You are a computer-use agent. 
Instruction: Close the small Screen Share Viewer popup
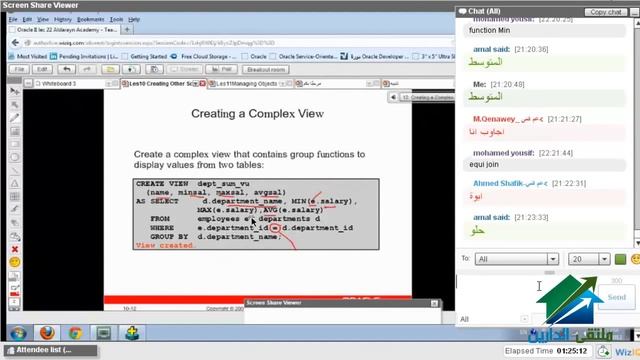[434, 303]
